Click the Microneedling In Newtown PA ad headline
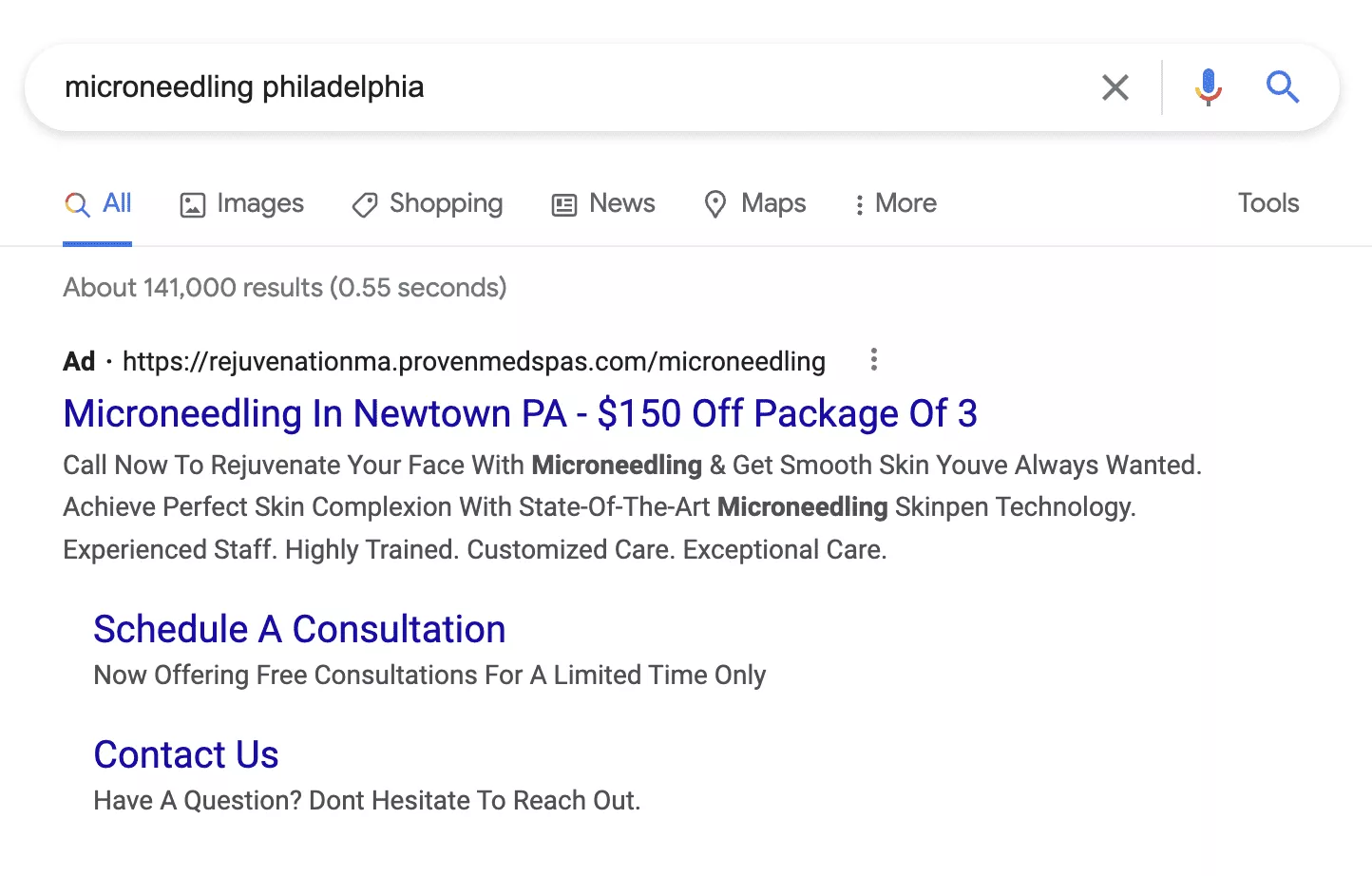Viewport: 1372px width, 876px height. point(520,413)
